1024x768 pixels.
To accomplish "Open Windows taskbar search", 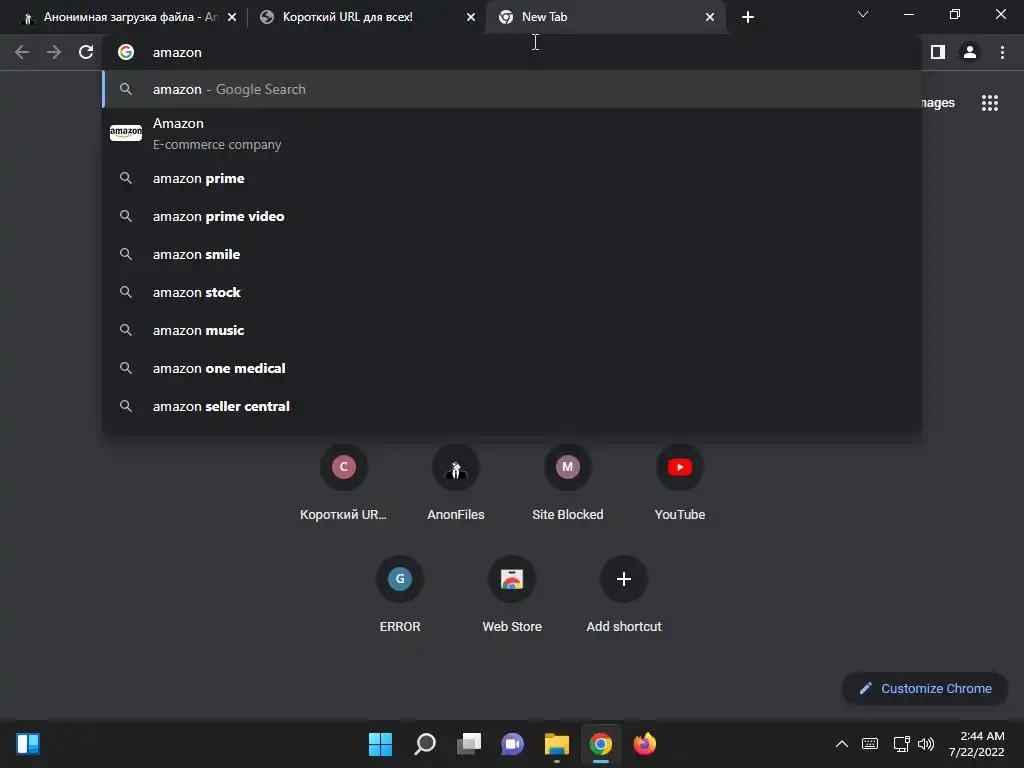I will click(x=424, y=744).
